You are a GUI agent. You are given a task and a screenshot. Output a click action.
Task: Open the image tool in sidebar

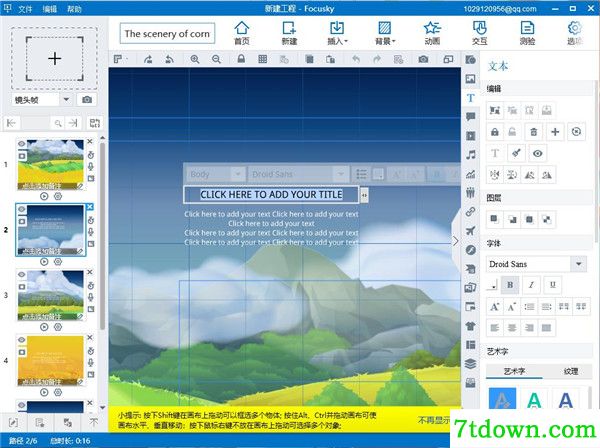pyautogui.click(x=471, y=79)
